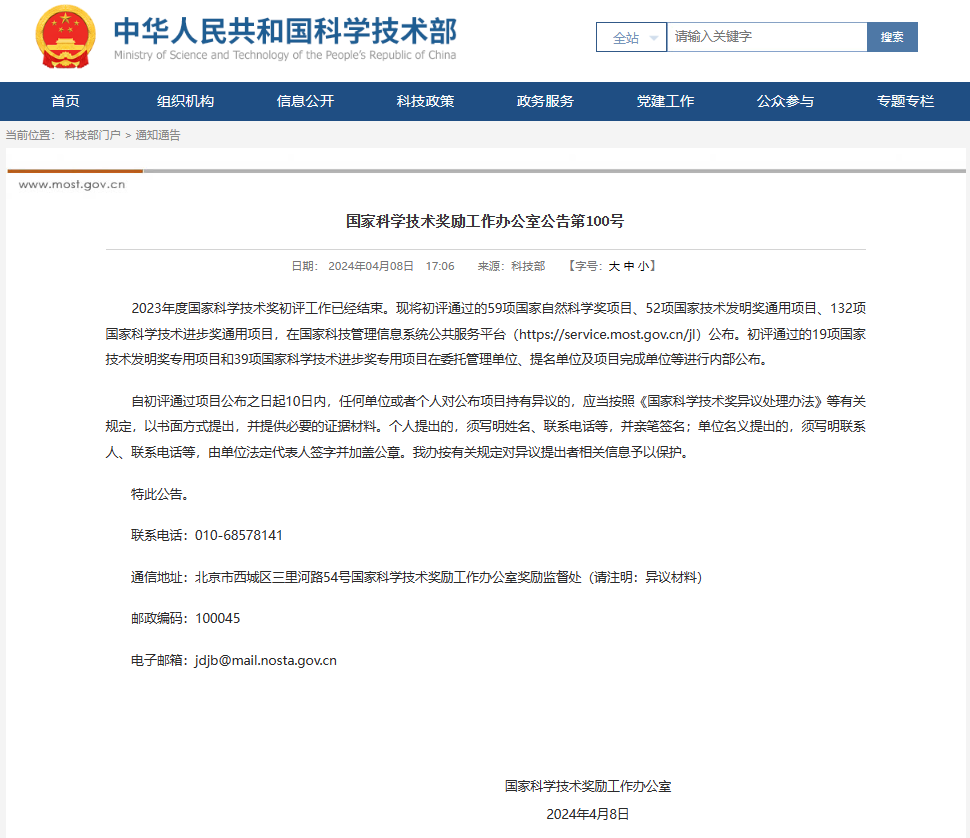Open the 科技政策 section
Viewport: 970px width, 838px height.
coord(425,101)
